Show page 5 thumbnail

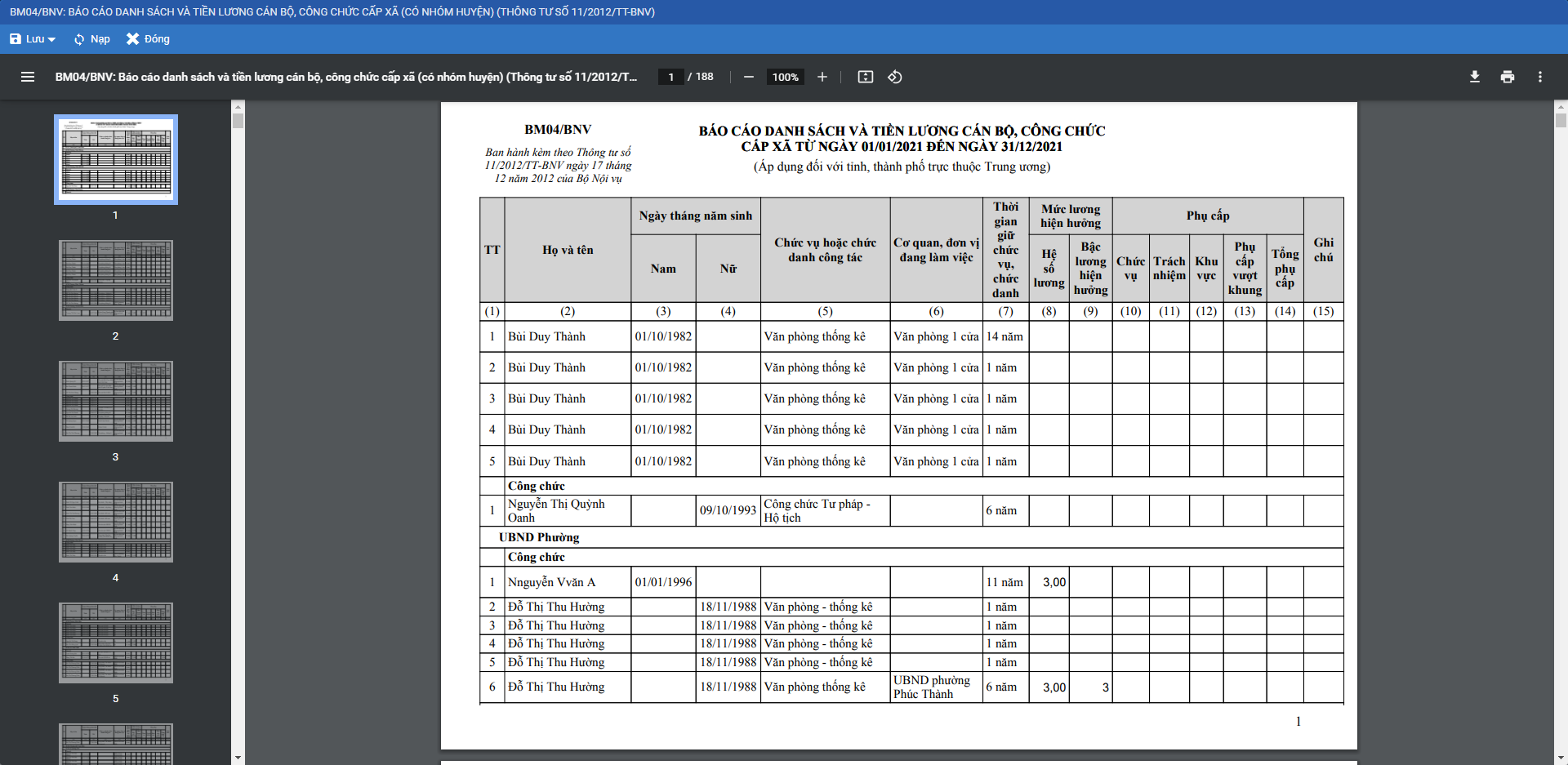coord(116,643)
